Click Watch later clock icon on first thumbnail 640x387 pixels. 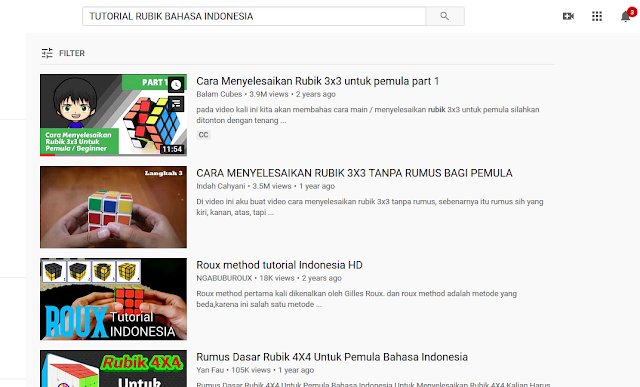coord(176,85)
